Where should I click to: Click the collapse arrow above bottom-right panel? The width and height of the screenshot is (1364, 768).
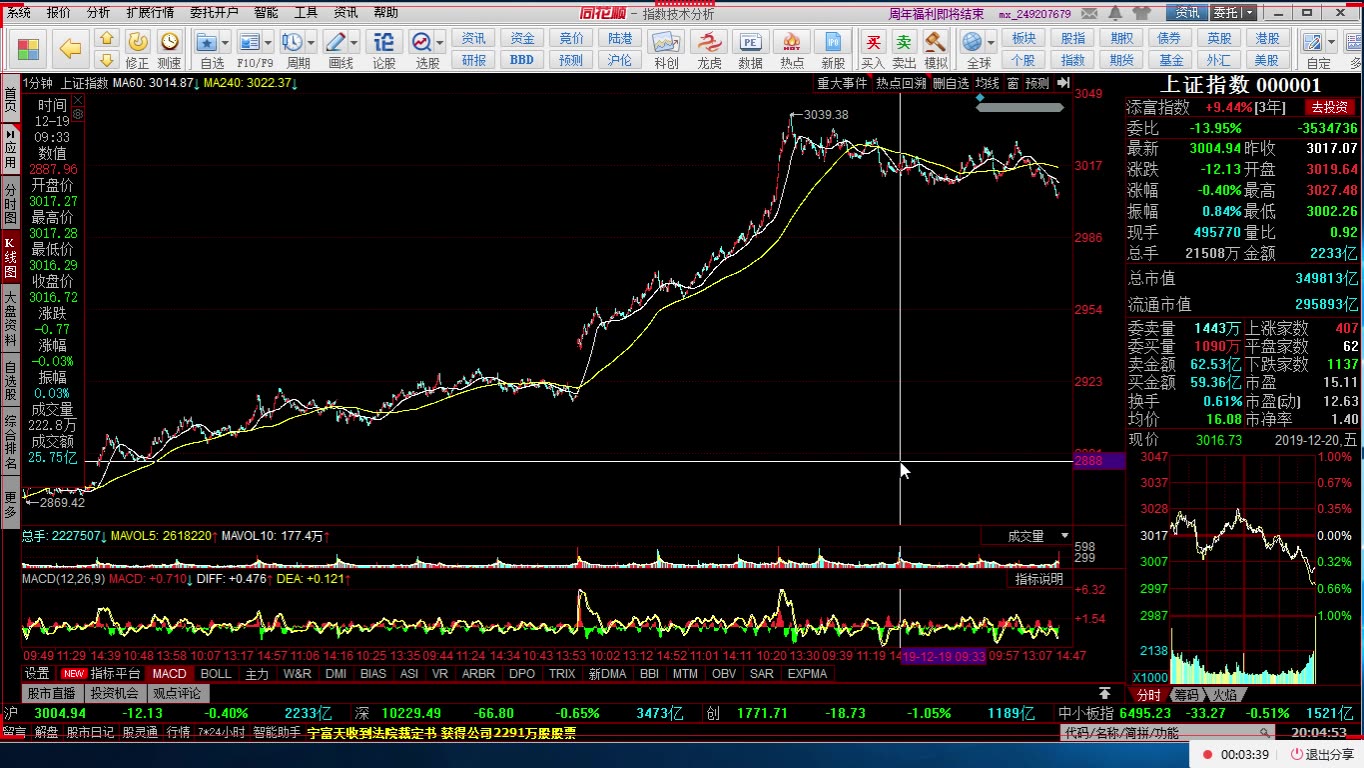(1104, 693)
